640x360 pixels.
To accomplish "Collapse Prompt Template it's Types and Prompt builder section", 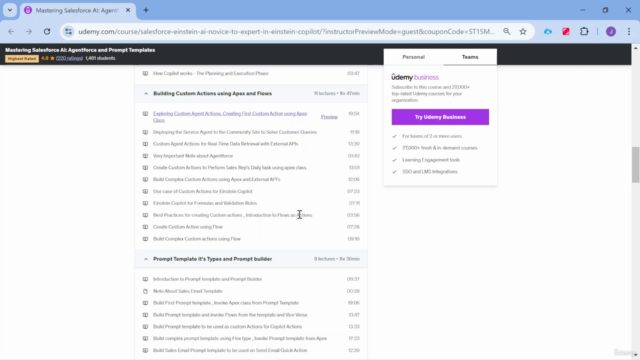I will coord(251,259).
